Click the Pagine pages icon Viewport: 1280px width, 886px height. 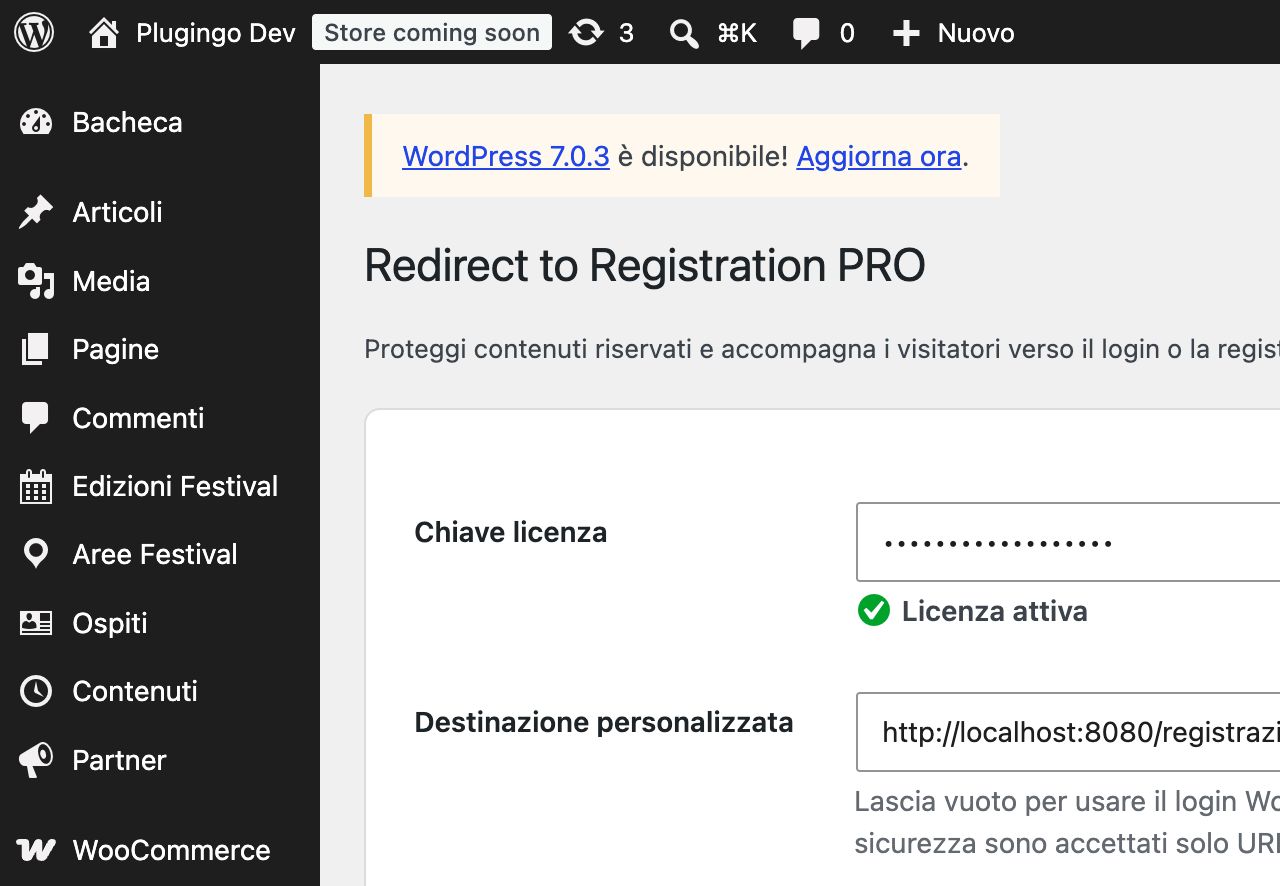(35, 349)
